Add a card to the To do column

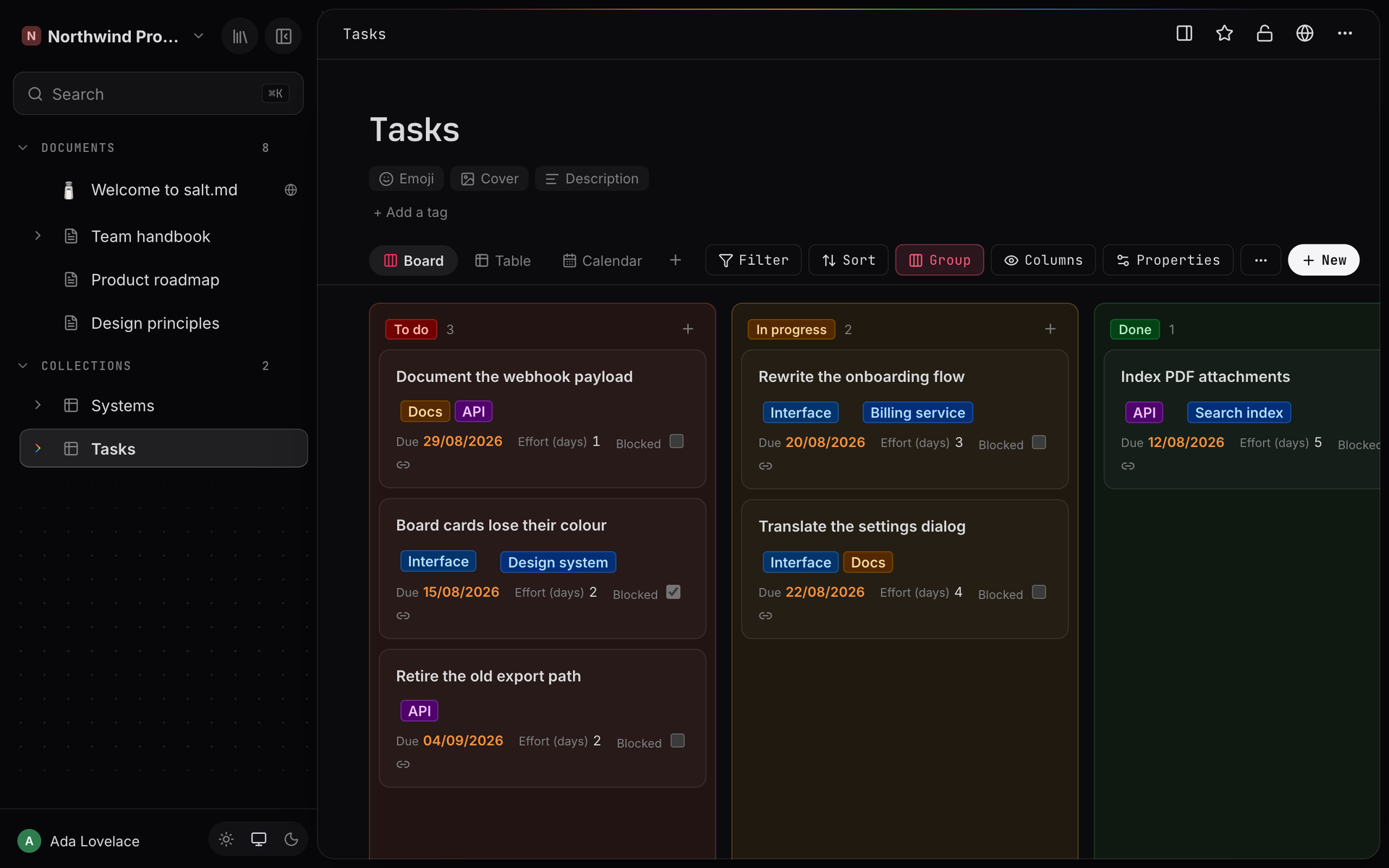click(x=688, y=329)
